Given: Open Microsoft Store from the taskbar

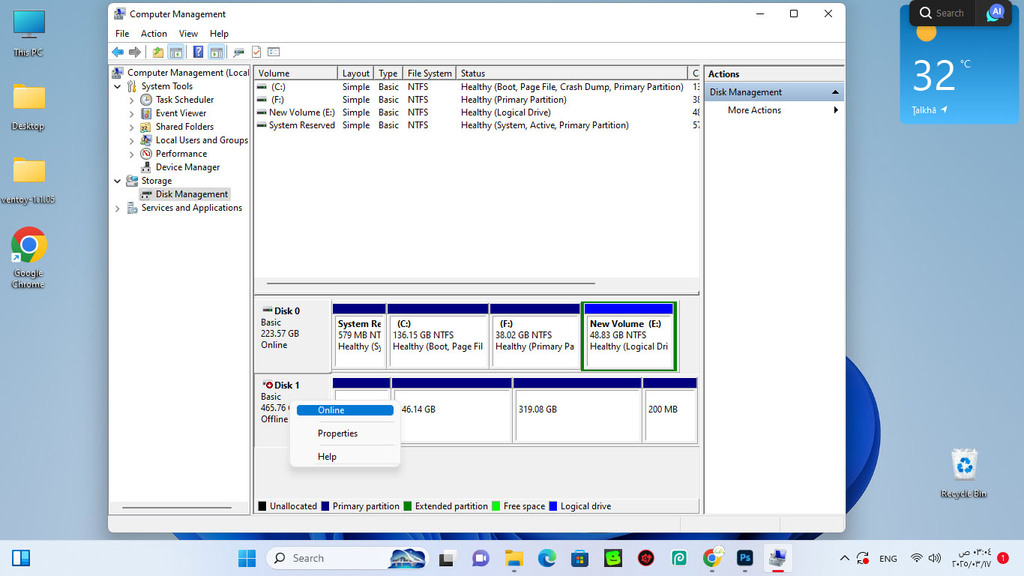Looking at the screenshot, I should (x=580, y=558).
